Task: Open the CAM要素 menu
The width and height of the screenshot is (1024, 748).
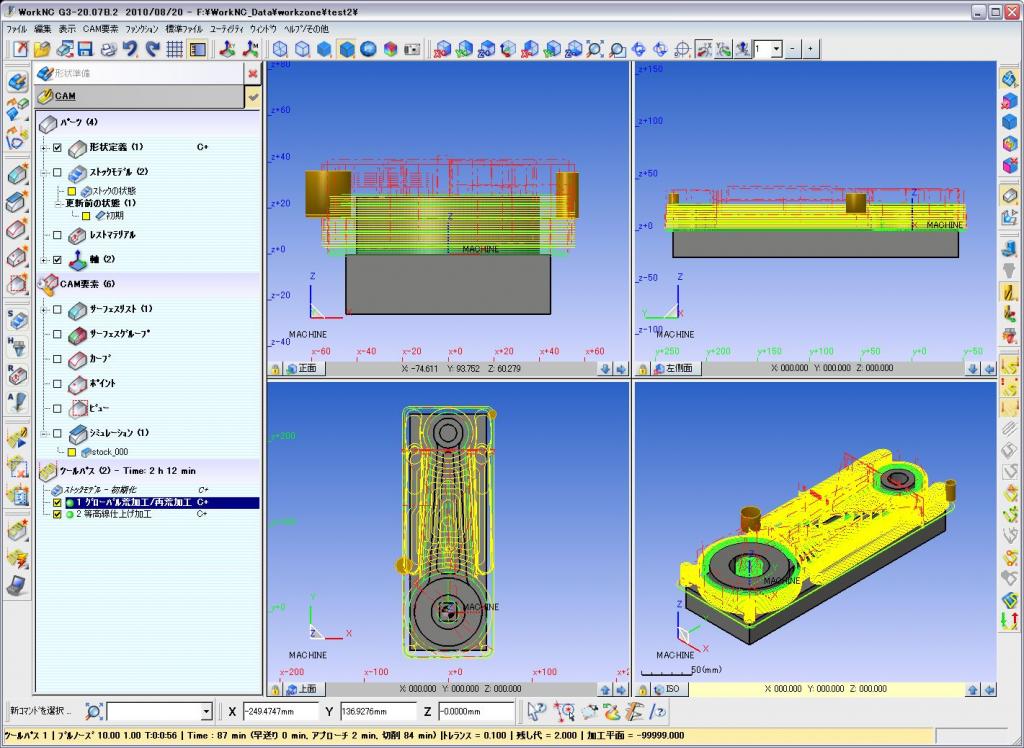Action: pyautogui.click(x=100, y=30)
